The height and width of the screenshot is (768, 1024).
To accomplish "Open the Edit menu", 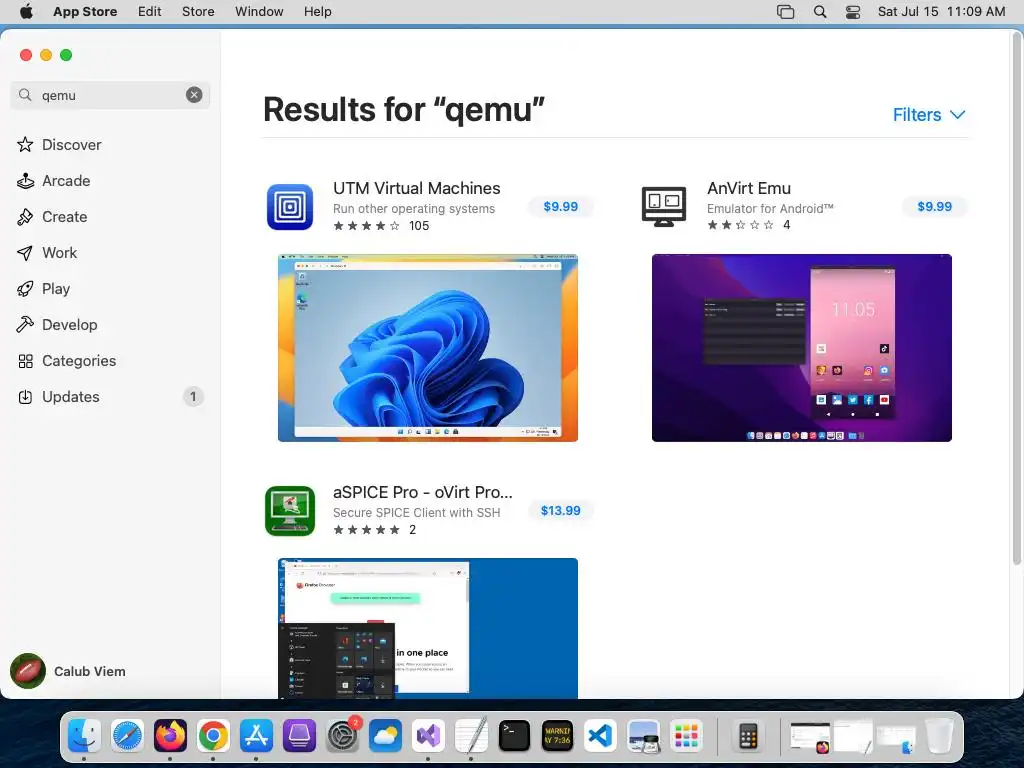I will pyautogui.click(x=150, y=12).
